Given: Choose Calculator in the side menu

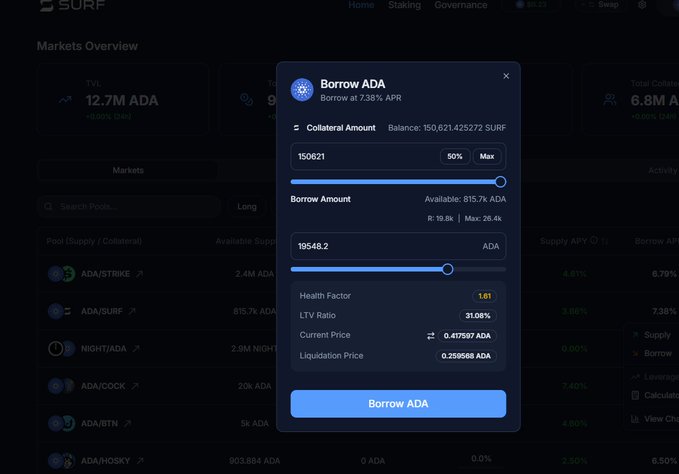Looking at the screenshot, I should [655, 396].
